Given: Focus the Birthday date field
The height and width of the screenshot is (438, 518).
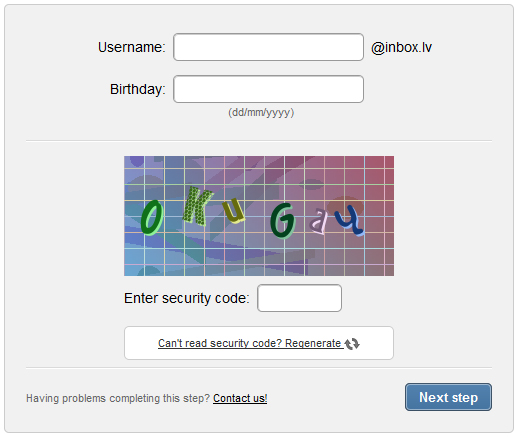Looking at the screenshot, I should click(x=268, y=89).
